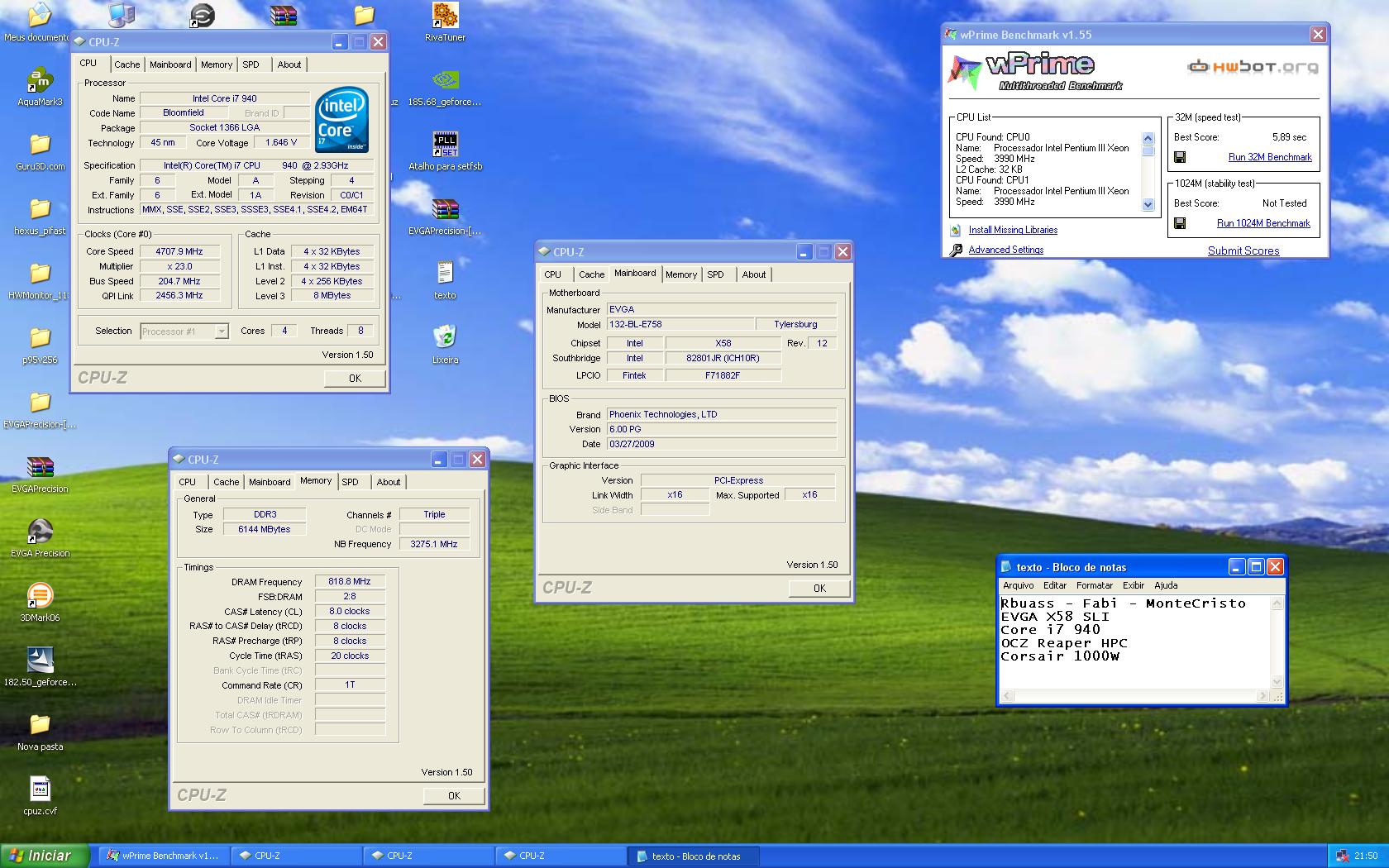Switch to wPrime Benchmark taskbar button
The width and height of the screenshot is (1389, 868).
tap(164, 856)
